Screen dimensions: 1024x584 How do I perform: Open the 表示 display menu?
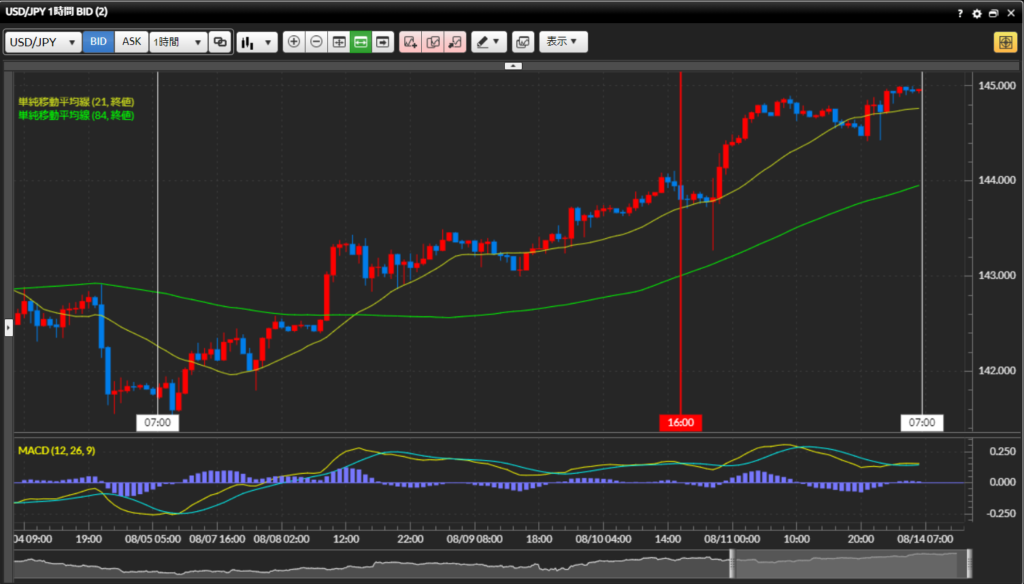pyautogui.click(x=563, y=42)
